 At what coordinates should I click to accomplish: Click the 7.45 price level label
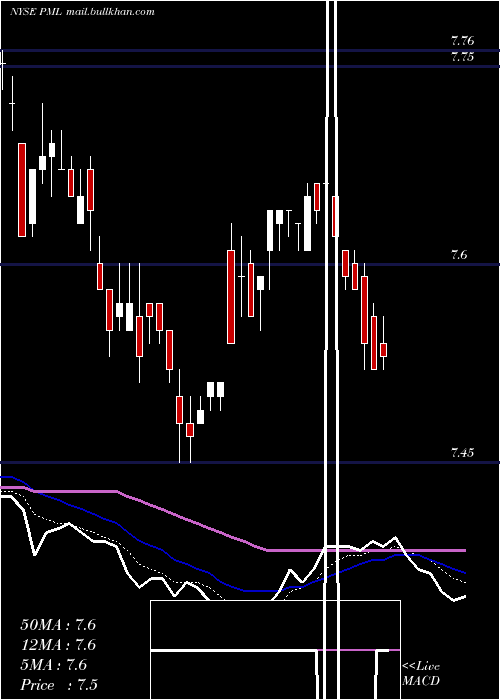[x=462, y=453]
